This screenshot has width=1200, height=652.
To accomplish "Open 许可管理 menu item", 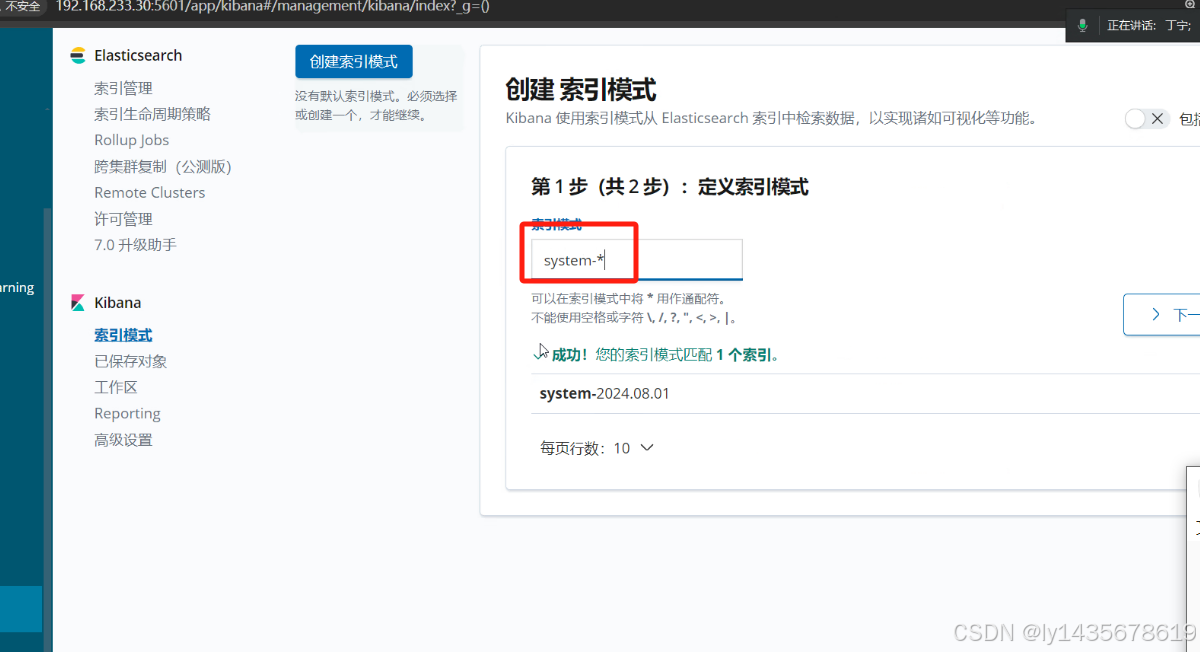I will pos(123,219).
